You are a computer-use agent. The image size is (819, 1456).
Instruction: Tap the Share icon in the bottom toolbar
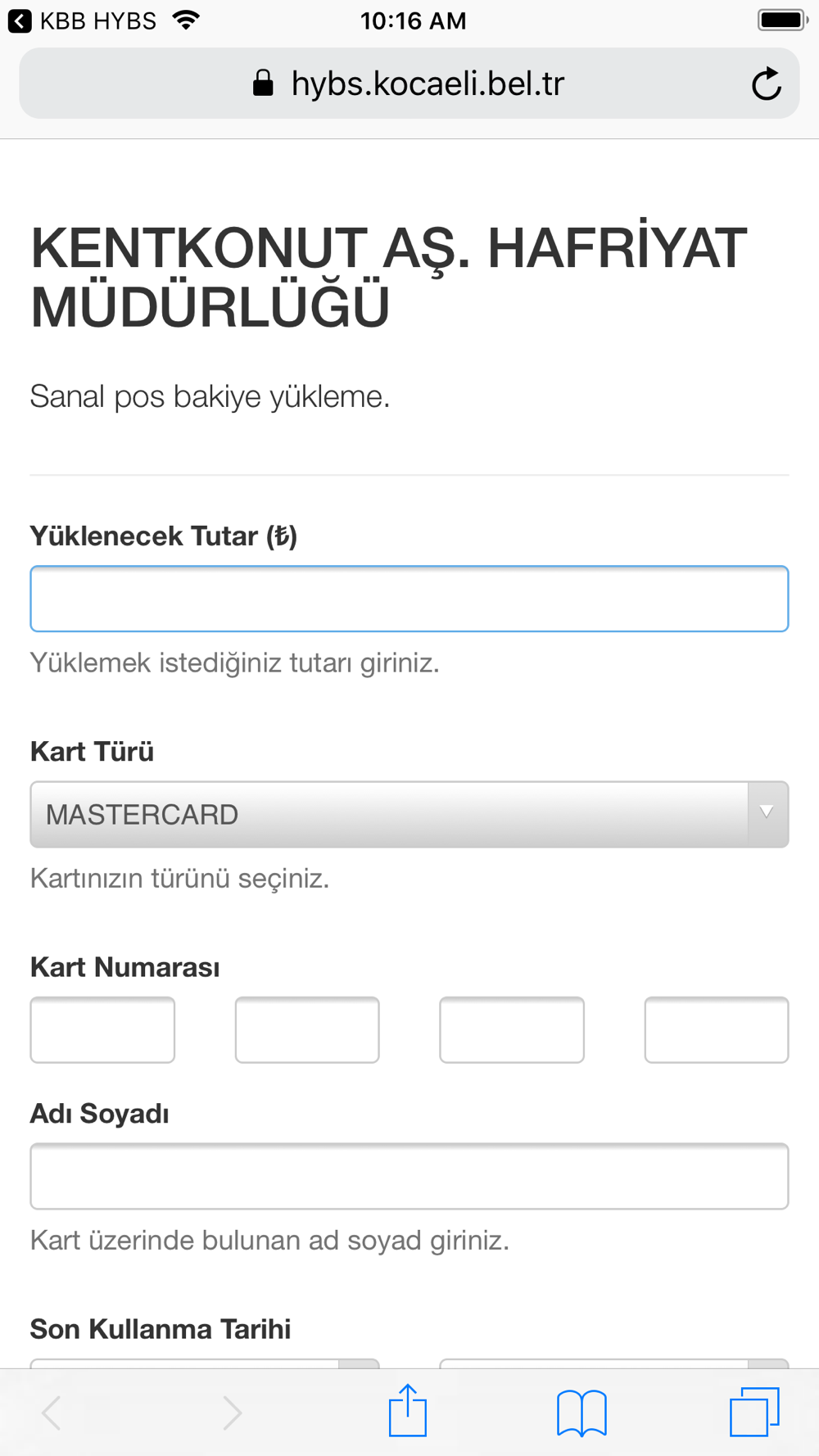(408, 1410)
